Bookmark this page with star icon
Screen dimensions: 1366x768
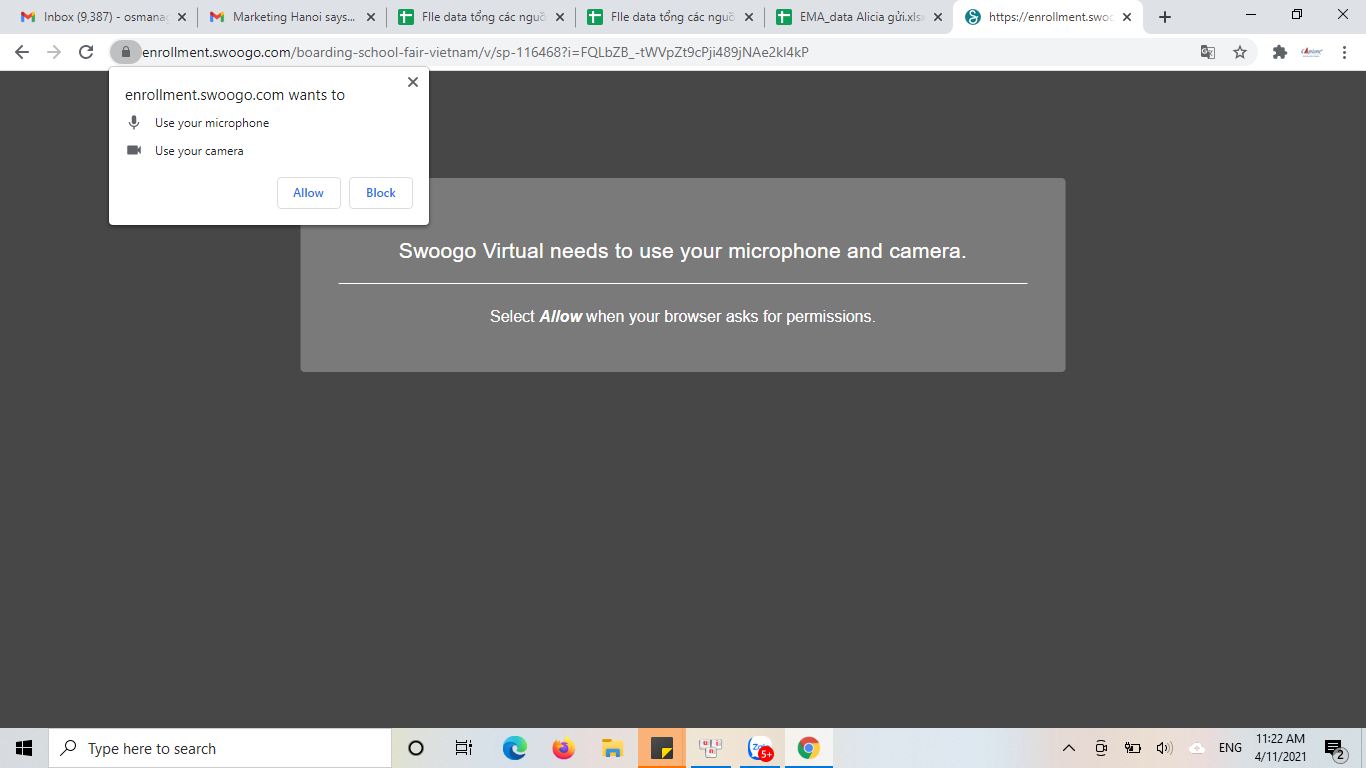tap(1240, 52)
